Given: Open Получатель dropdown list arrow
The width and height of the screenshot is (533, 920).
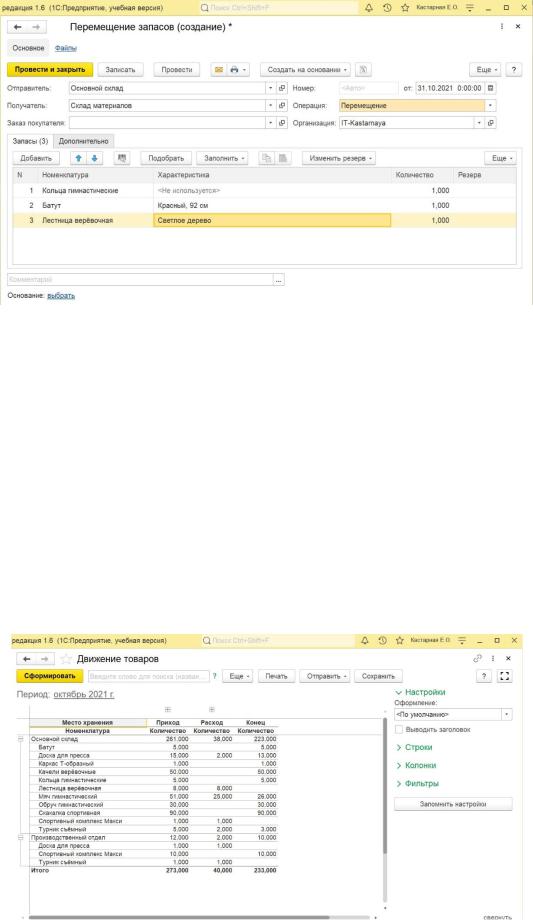Looking at the screenshot, I should (271, 106).
